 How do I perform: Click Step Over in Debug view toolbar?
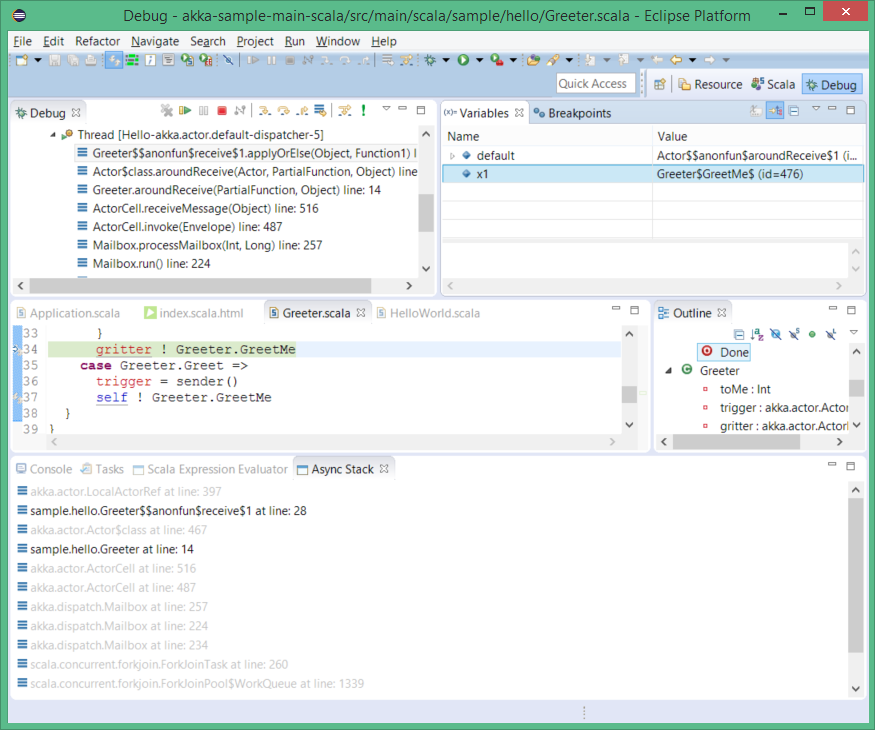(x=283, y=111)
